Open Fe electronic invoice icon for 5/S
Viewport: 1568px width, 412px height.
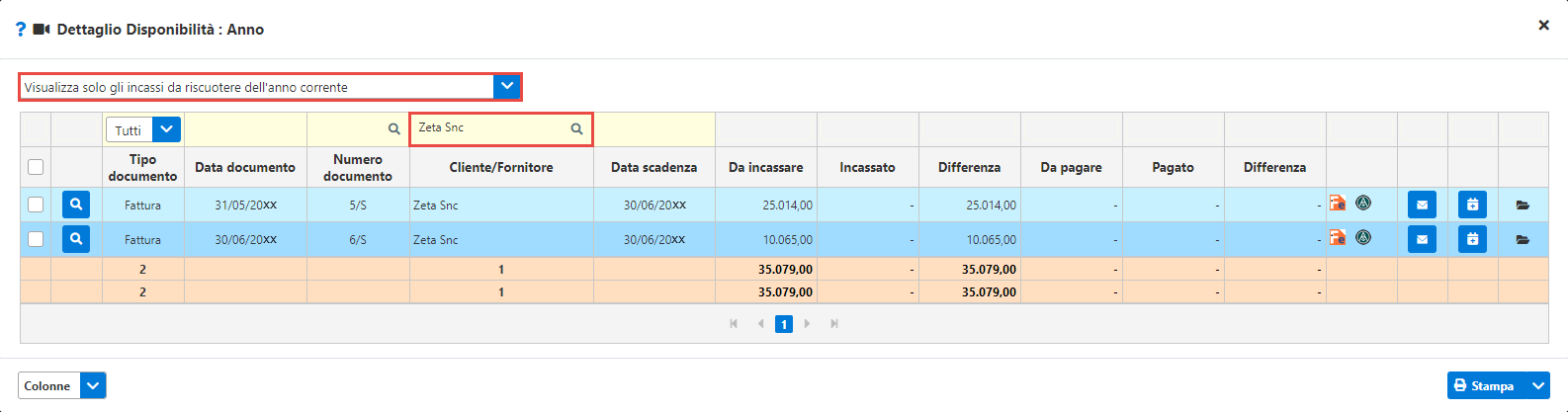click(1338, 203)
